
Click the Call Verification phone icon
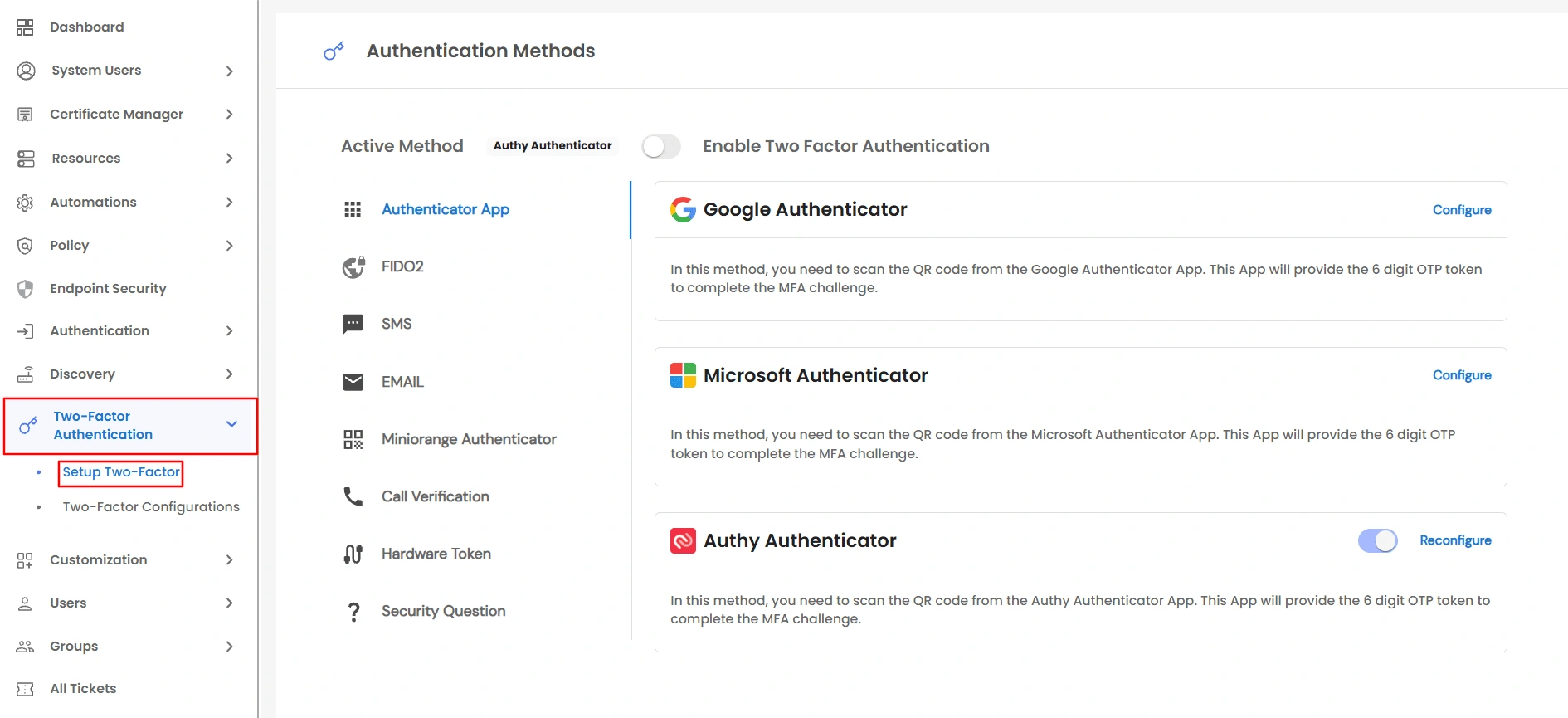point(353,496)
